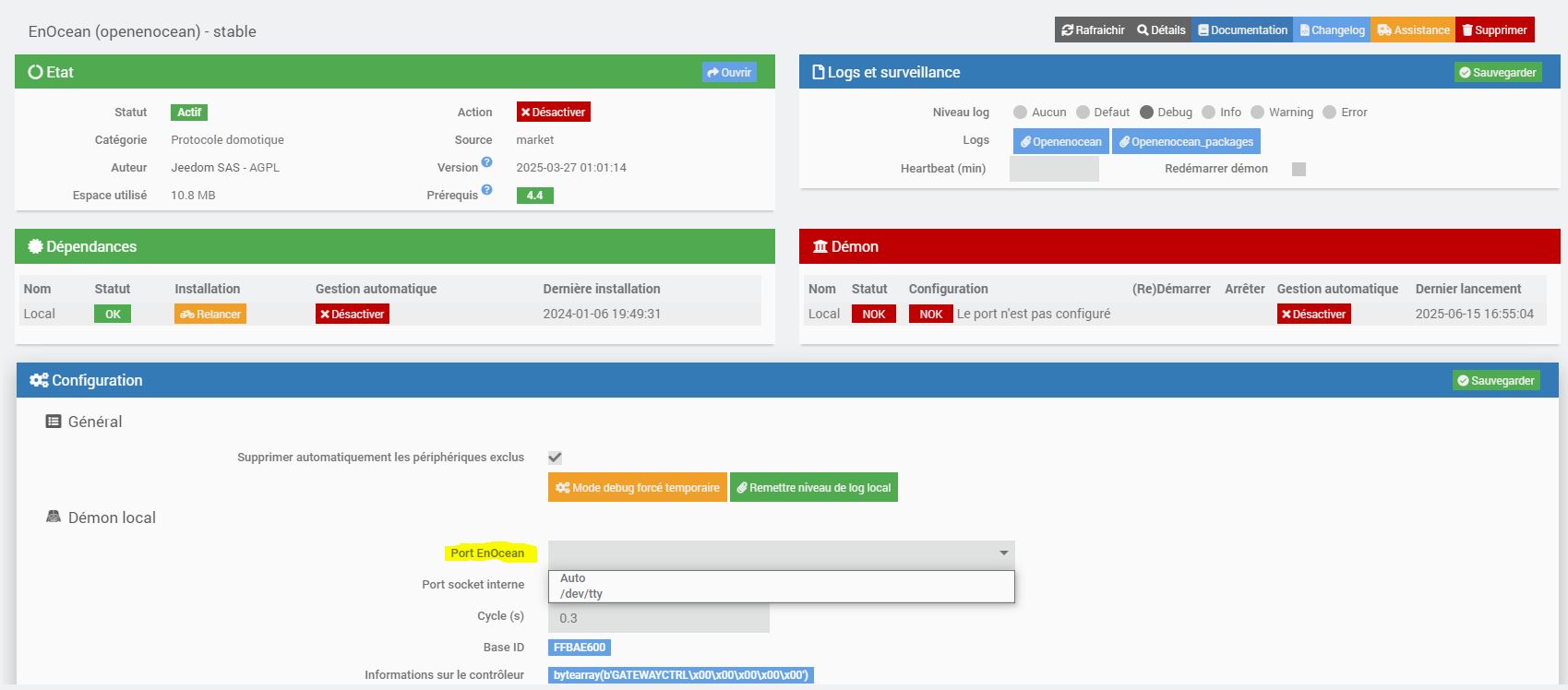Click the Dépendances panel certificate icon
1568x690 pixels.
tap(35, 246)
